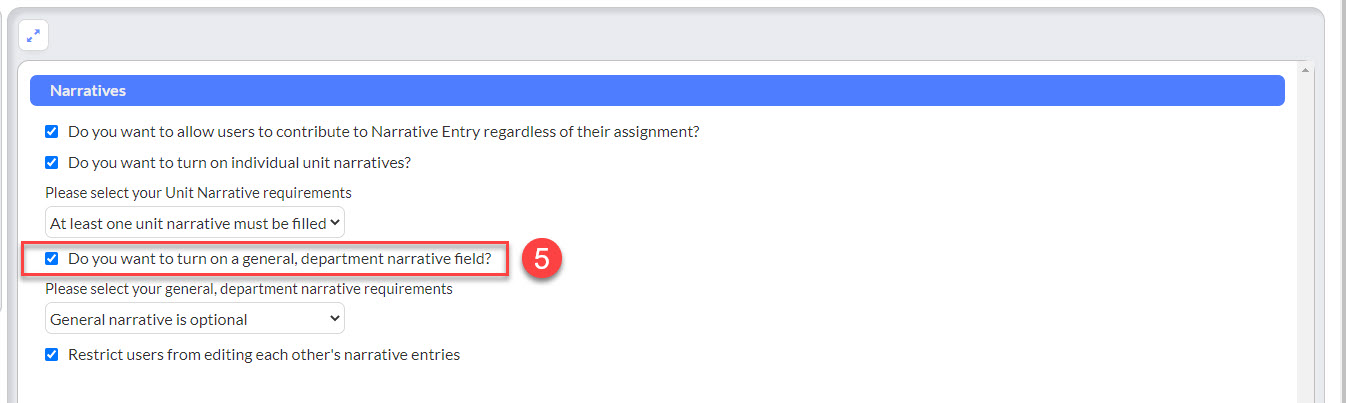Click scrollbar up arrow in Narratives panel
The width and height of the screenshot is (1346, 403).
(1305, 70)
